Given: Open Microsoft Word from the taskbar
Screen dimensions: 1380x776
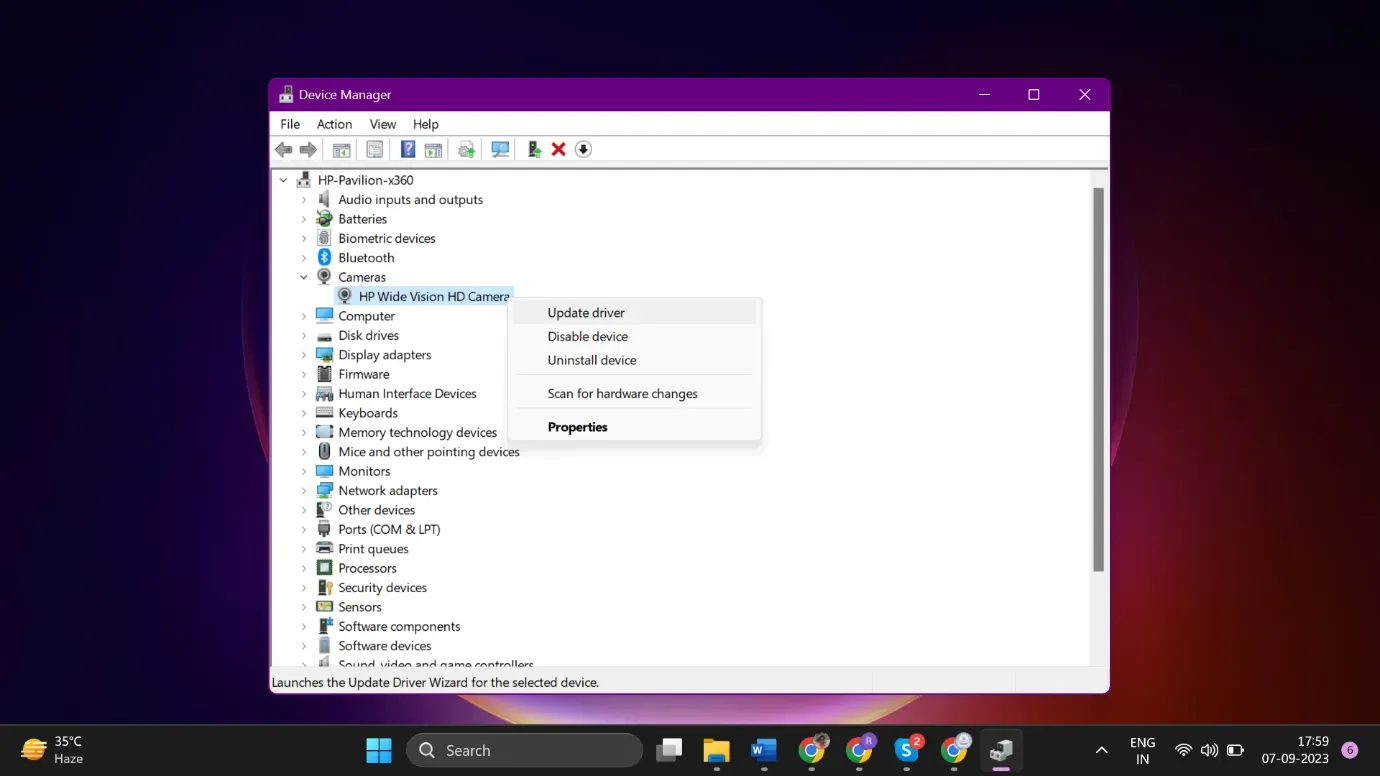Looking at the screenshot, I should coord(764,750).
